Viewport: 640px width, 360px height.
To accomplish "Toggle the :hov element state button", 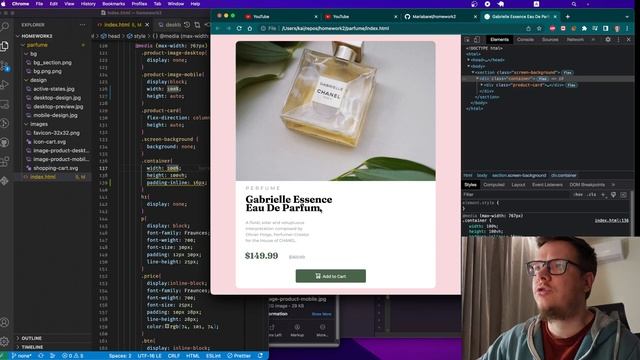I will [x=578, y=195].
